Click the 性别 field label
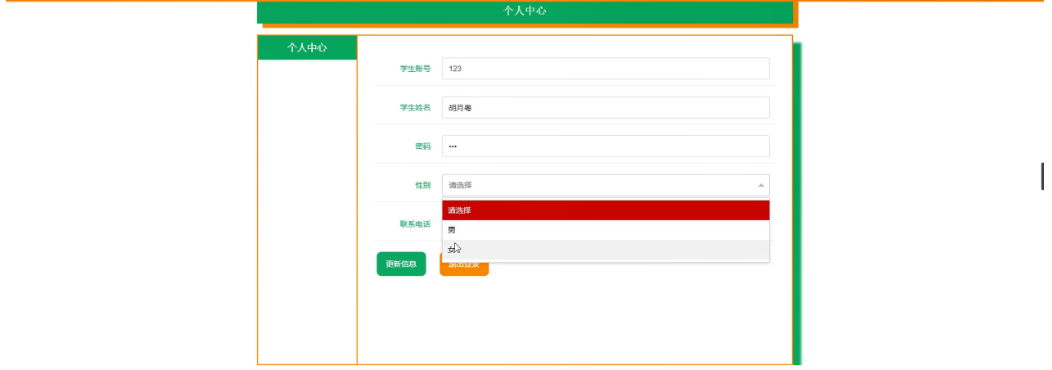The height and width of the screenshot is (370, 1052). coord(423,185)
